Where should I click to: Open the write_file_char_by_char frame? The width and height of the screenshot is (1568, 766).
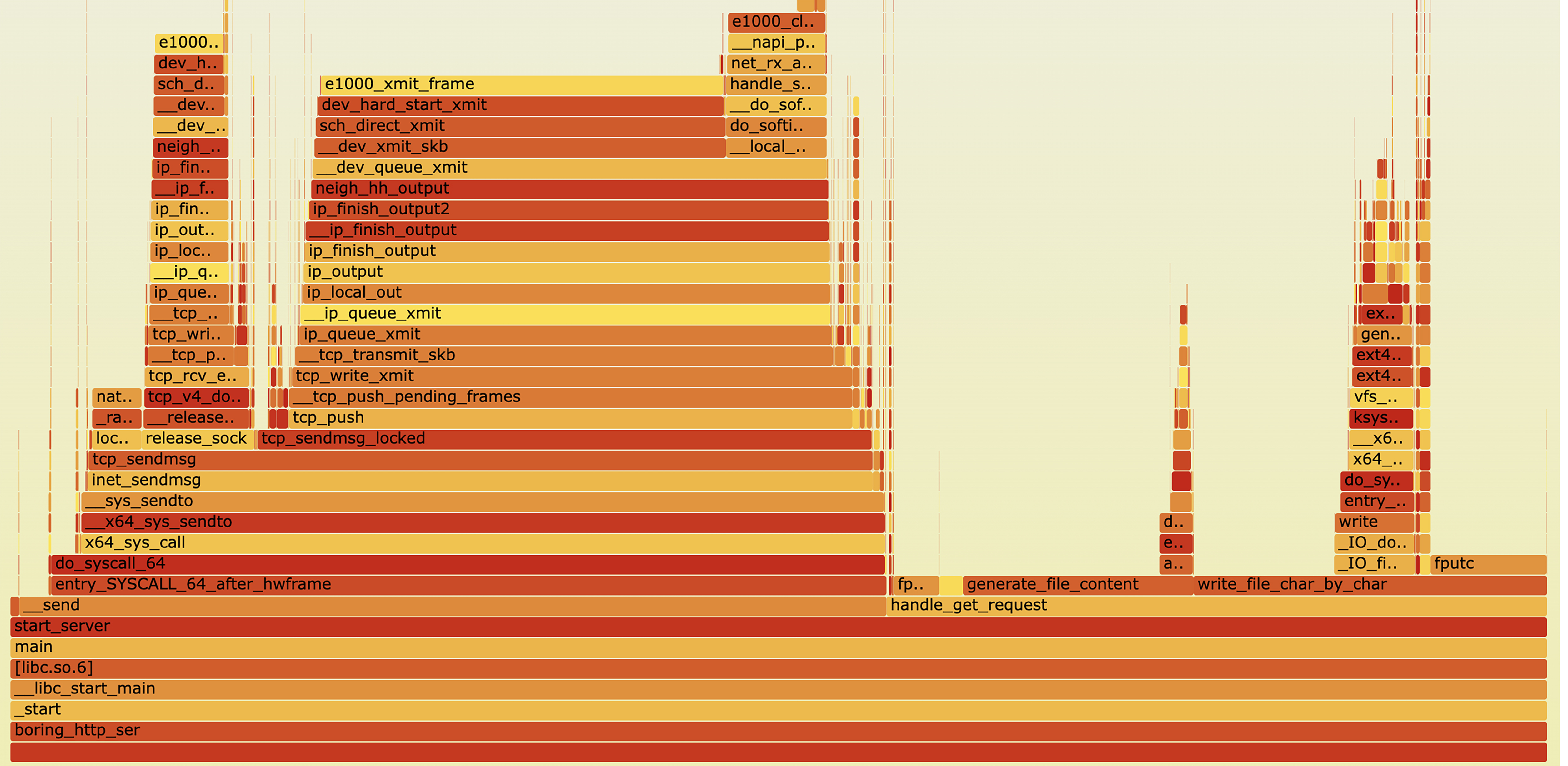(x=1370, y=585)
